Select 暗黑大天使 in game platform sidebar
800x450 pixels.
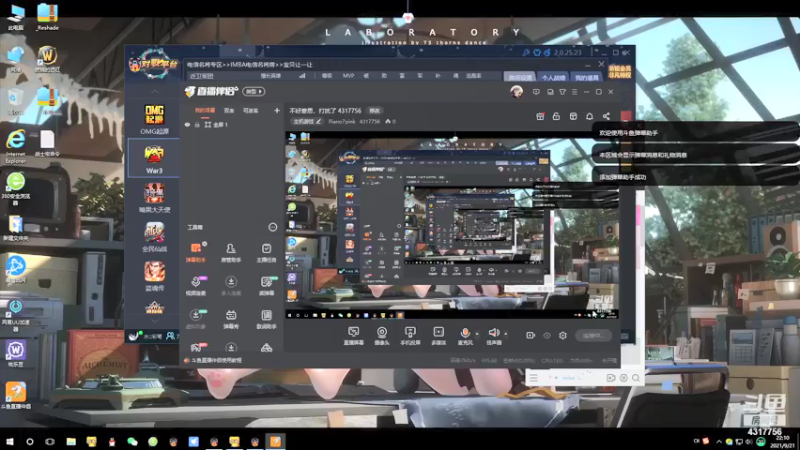click(154, 198)
